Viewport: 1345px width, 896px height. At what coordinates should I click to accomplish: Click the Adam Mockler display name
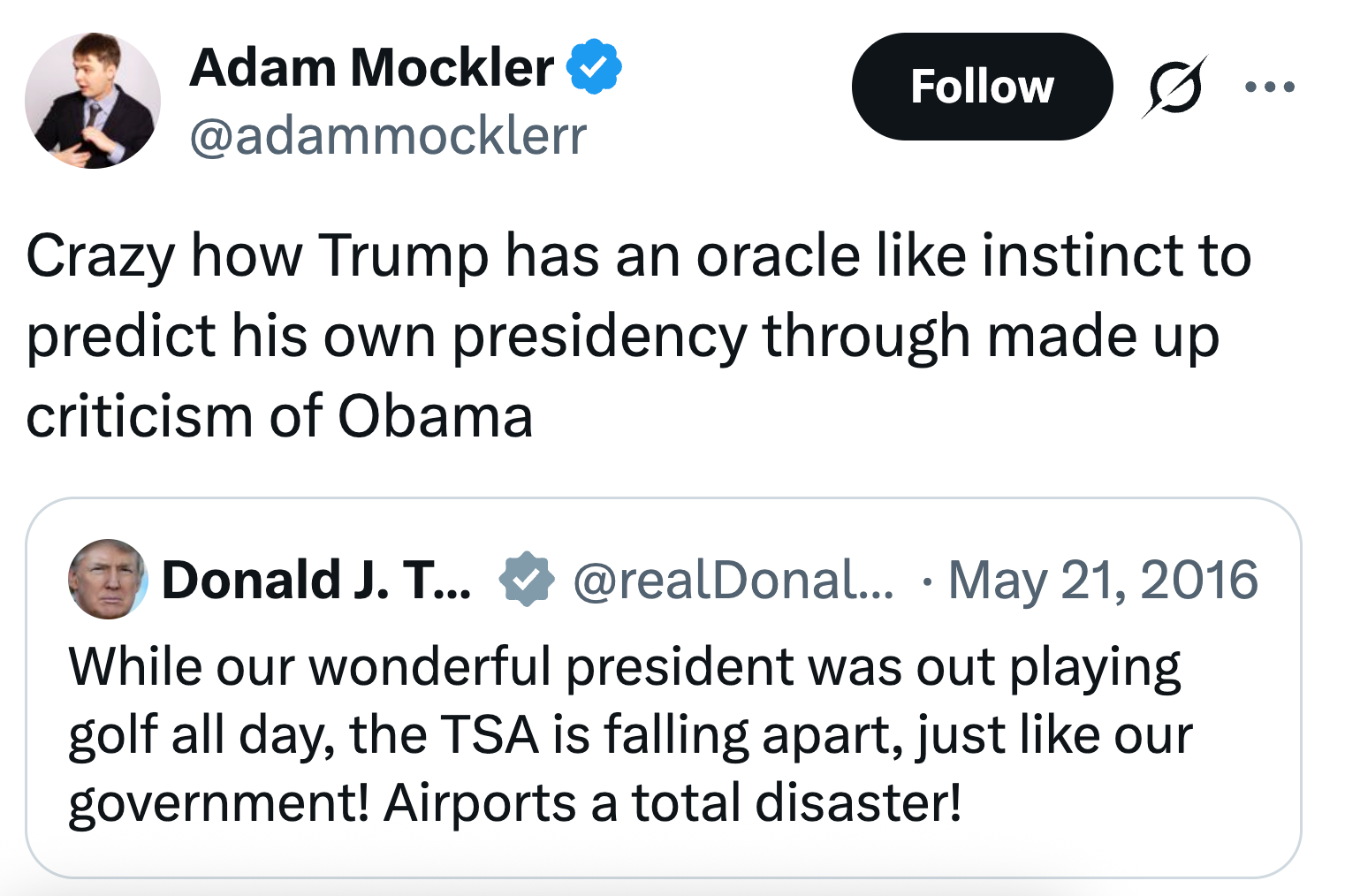click(371, 67)
